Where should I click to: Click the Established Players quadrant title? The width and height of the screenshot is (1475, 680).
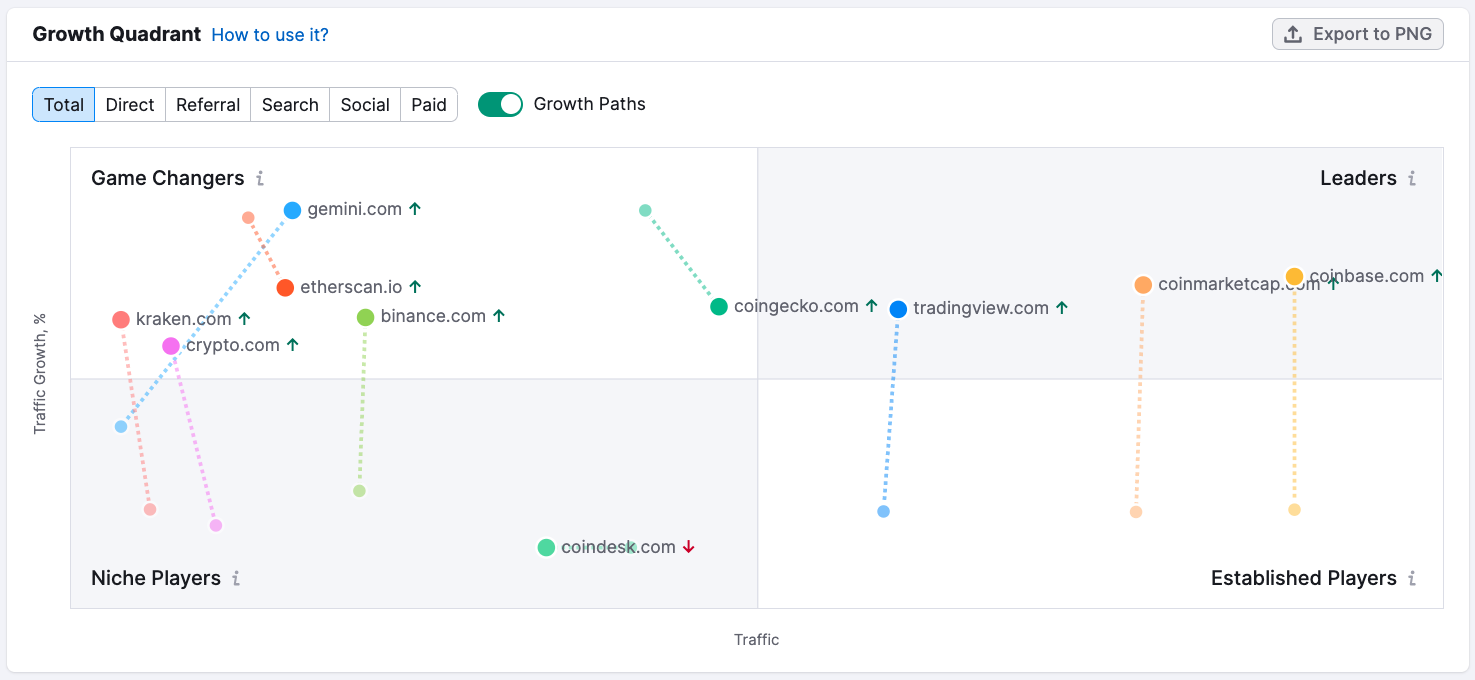point(1304,578)
